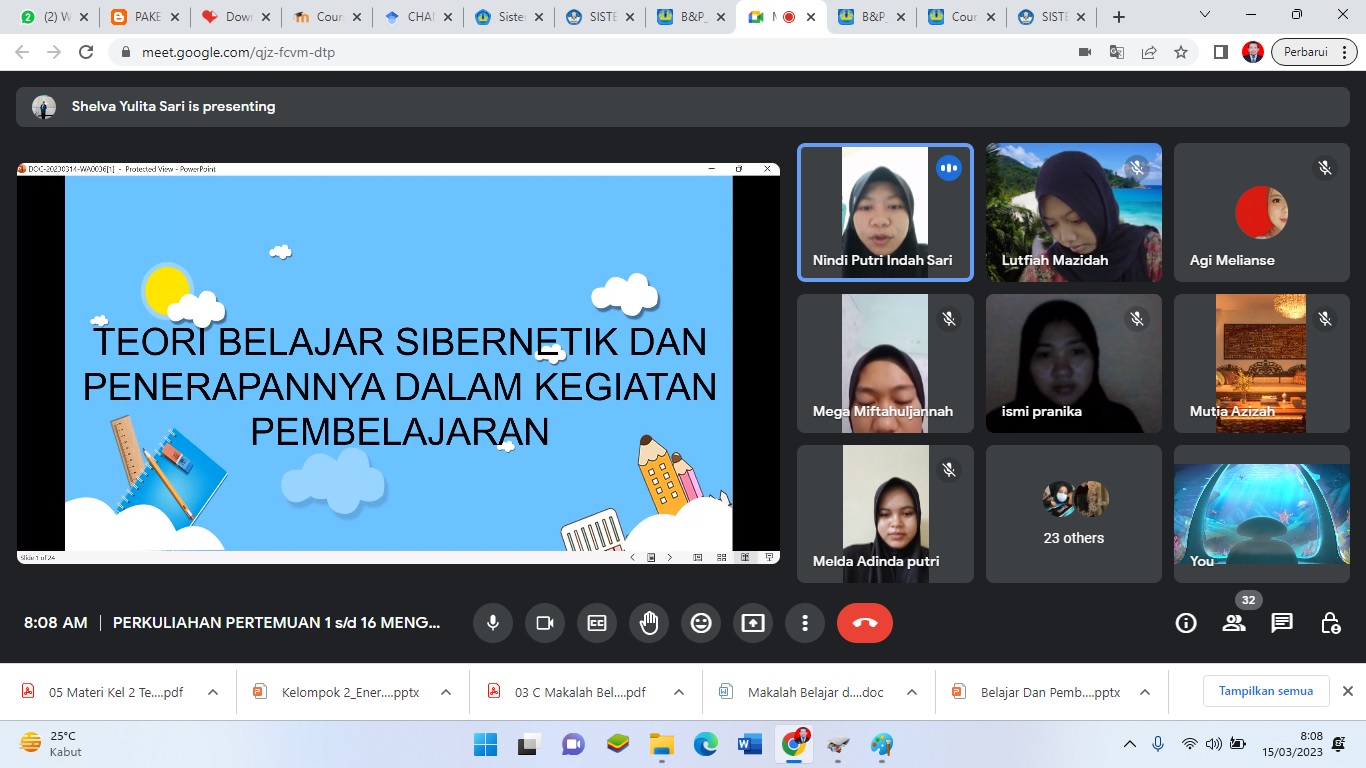Screen dimensions: 1366x768
Task: Toggle the camera on or off
Action: (x=545, y=623)
